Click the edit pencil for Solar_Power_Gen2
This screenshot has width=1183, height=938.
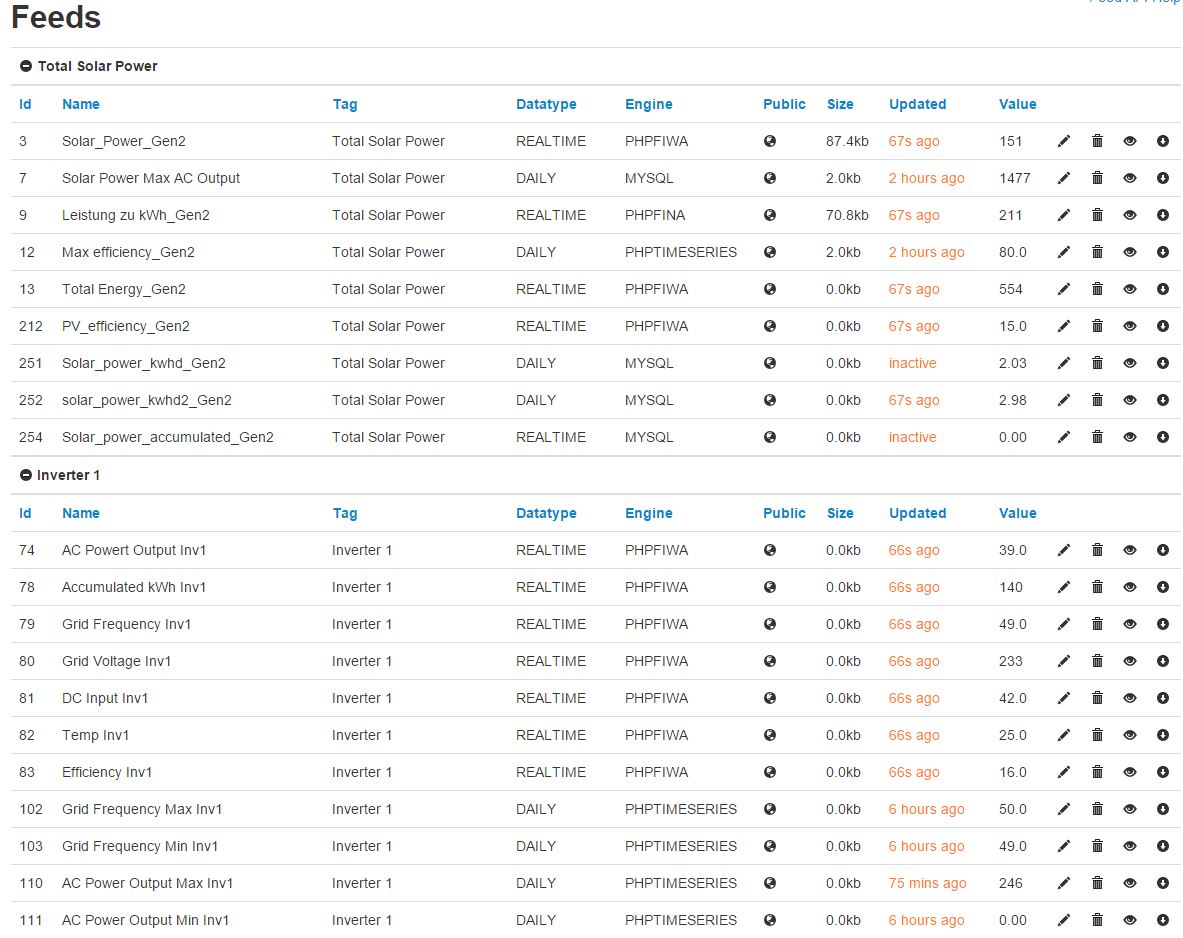1063,141
